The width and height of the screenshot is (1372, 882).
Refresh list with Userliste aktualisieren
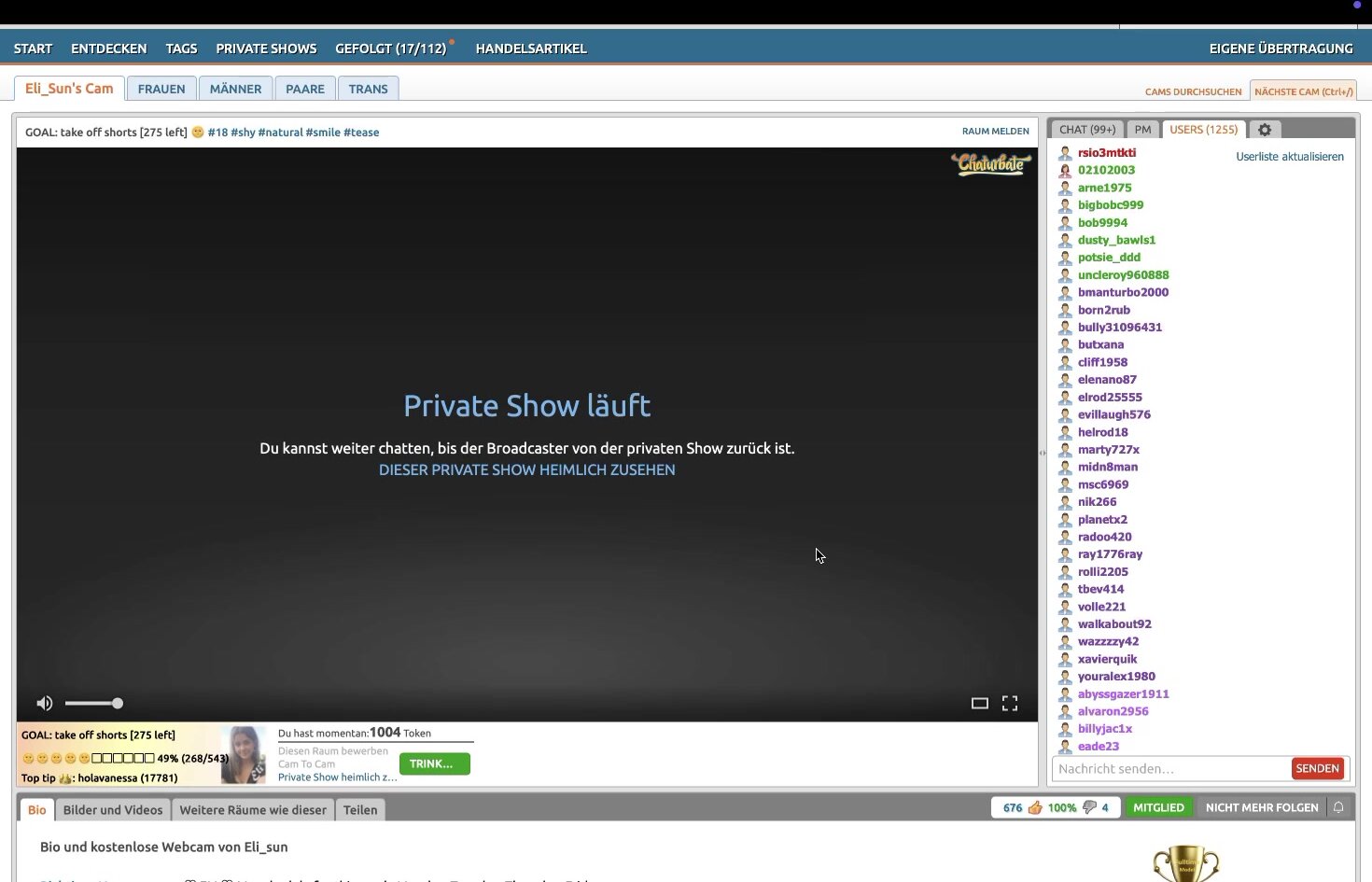1289,157
